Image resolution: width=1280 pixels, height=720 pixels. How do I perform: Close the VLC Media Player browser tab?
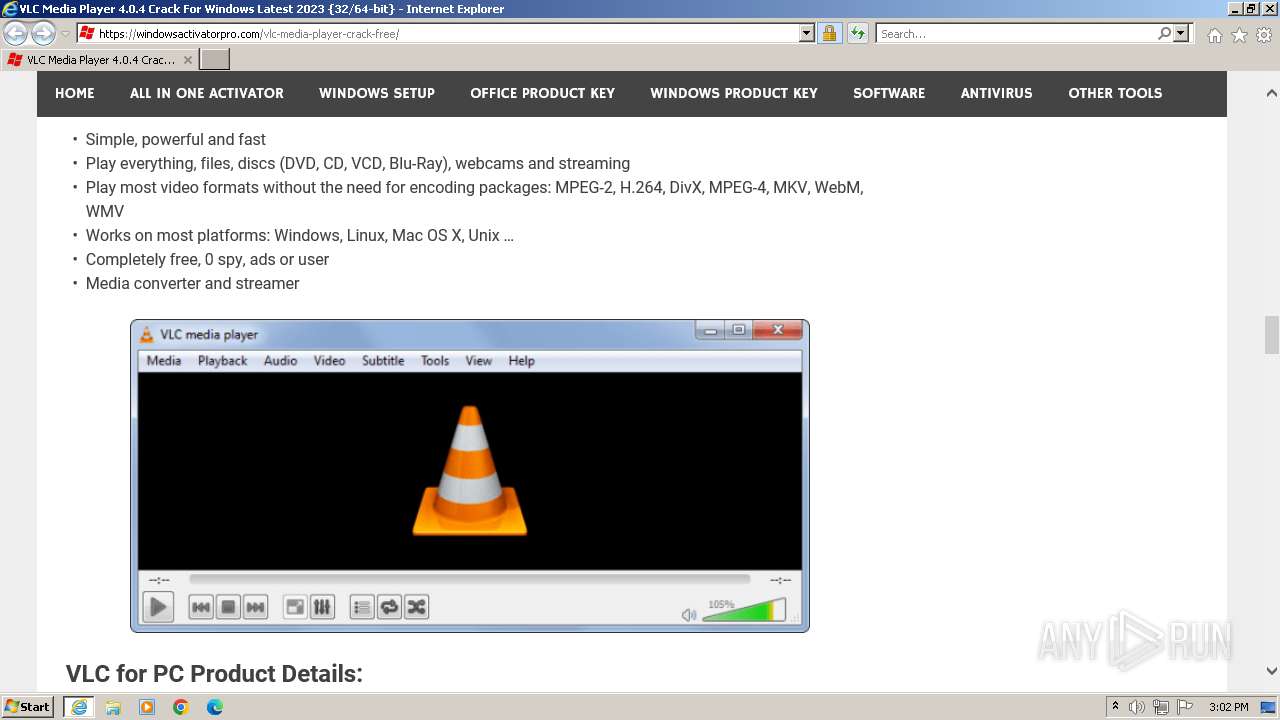[x=188, y=60]
